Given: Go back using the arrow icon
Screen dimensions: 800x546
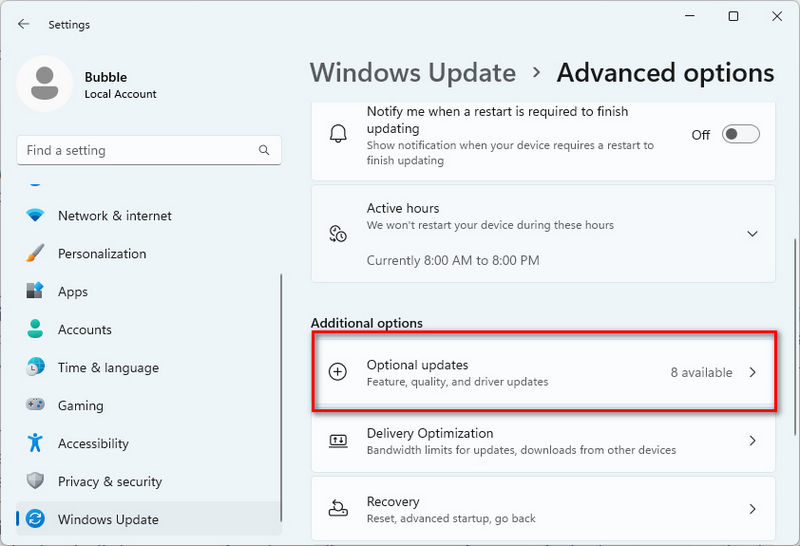Looking at the screenshot, I should click(23, 24).
